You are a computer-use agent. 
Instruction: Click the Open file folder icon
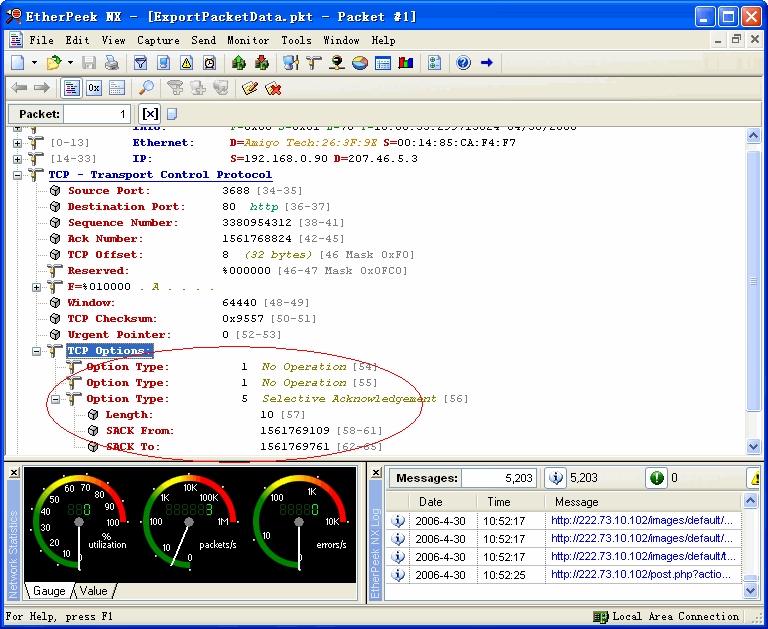[x=54, y=63]
